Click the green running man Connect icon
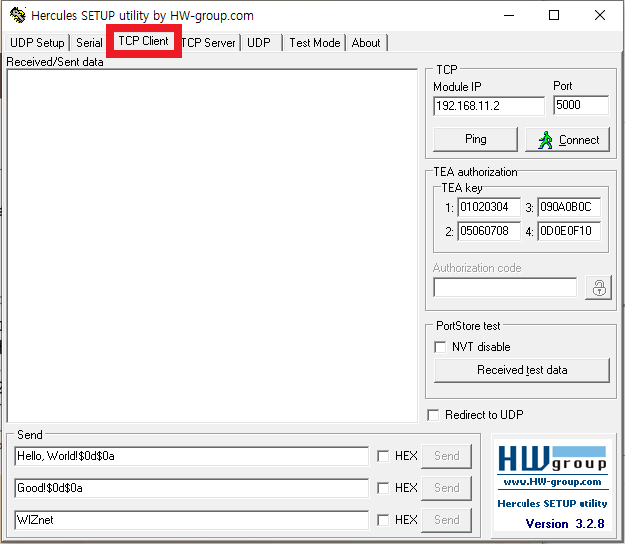This screenshot has height=544, width=625. pos(545,140)
